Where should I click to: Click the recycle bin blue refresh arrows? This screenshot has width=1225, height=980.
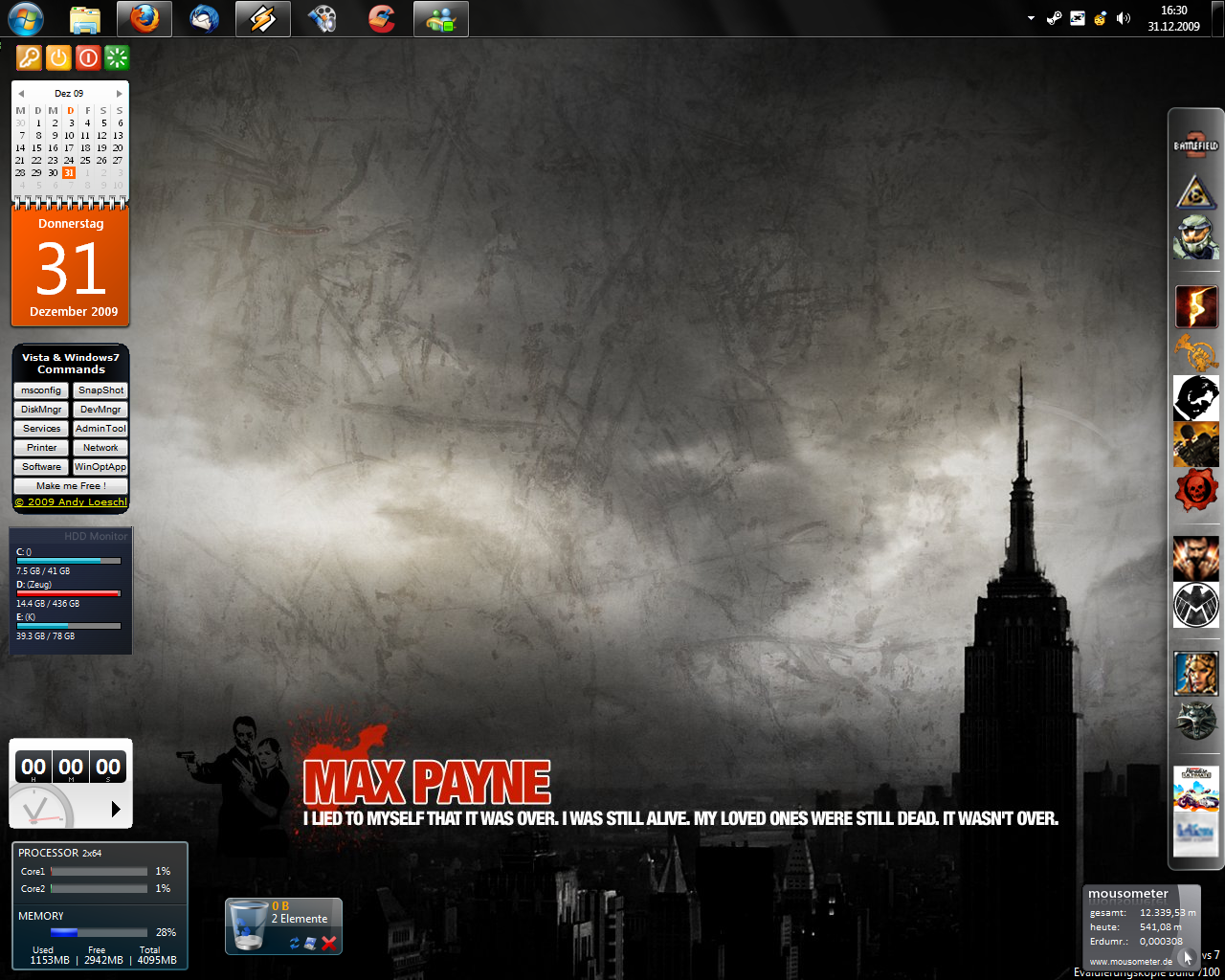pos(295,944)
